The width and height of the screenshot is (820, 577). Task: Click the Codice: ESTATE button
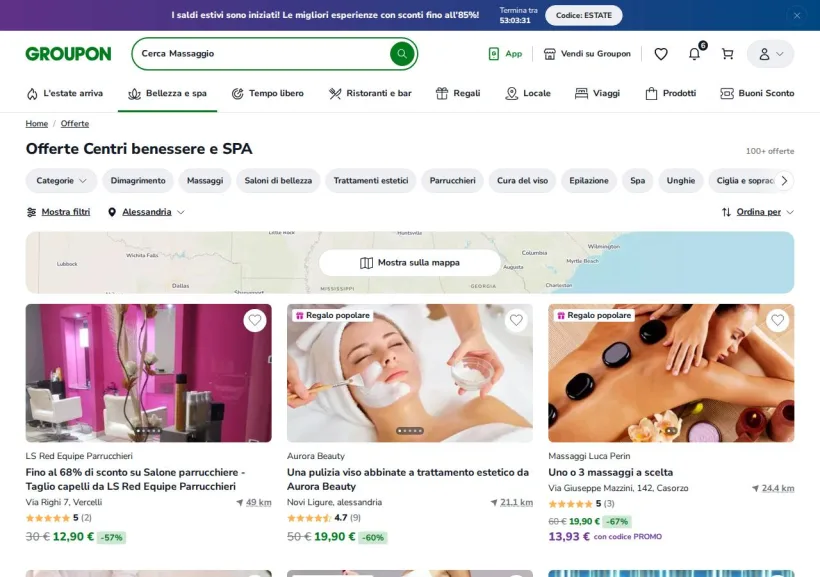pyautogui.click(x=584, y=15)
